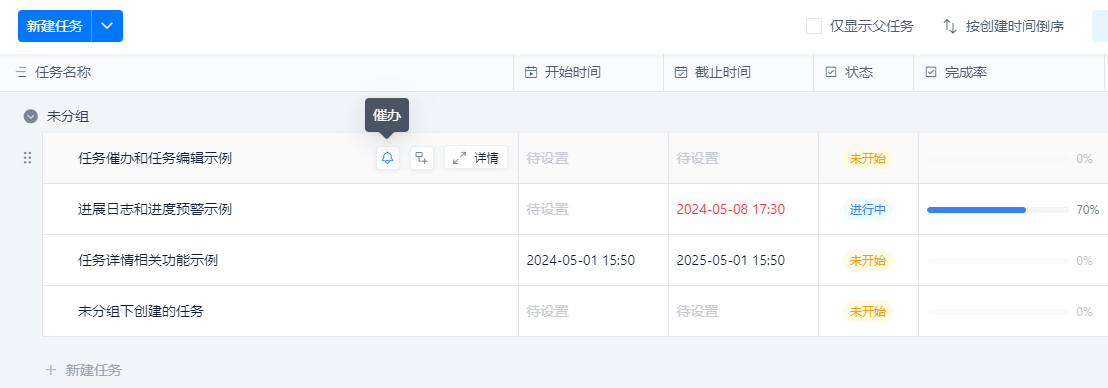The height and width of the screenshot is (388, 1108).
Task: Click the 状态 column header
Action: click(859, 72)
